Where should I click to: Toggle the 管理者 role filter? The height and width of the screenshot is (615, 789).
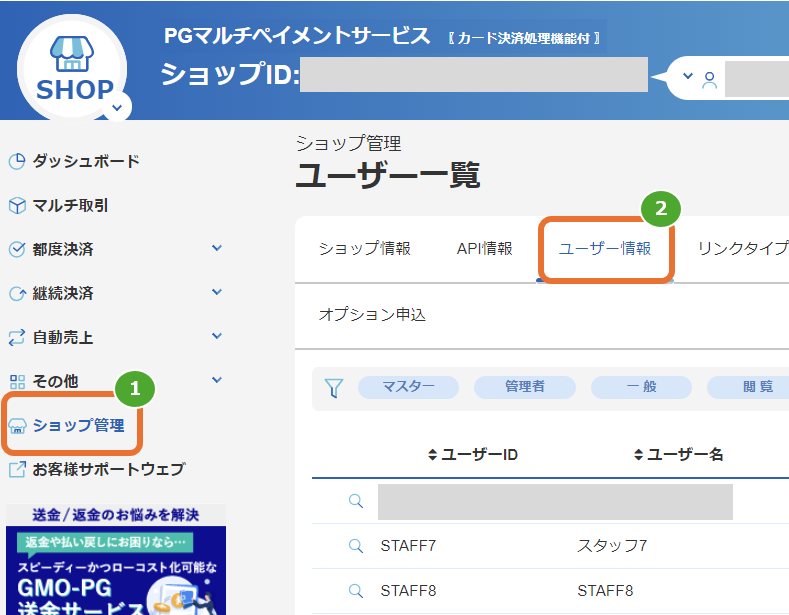coord(525,387)
